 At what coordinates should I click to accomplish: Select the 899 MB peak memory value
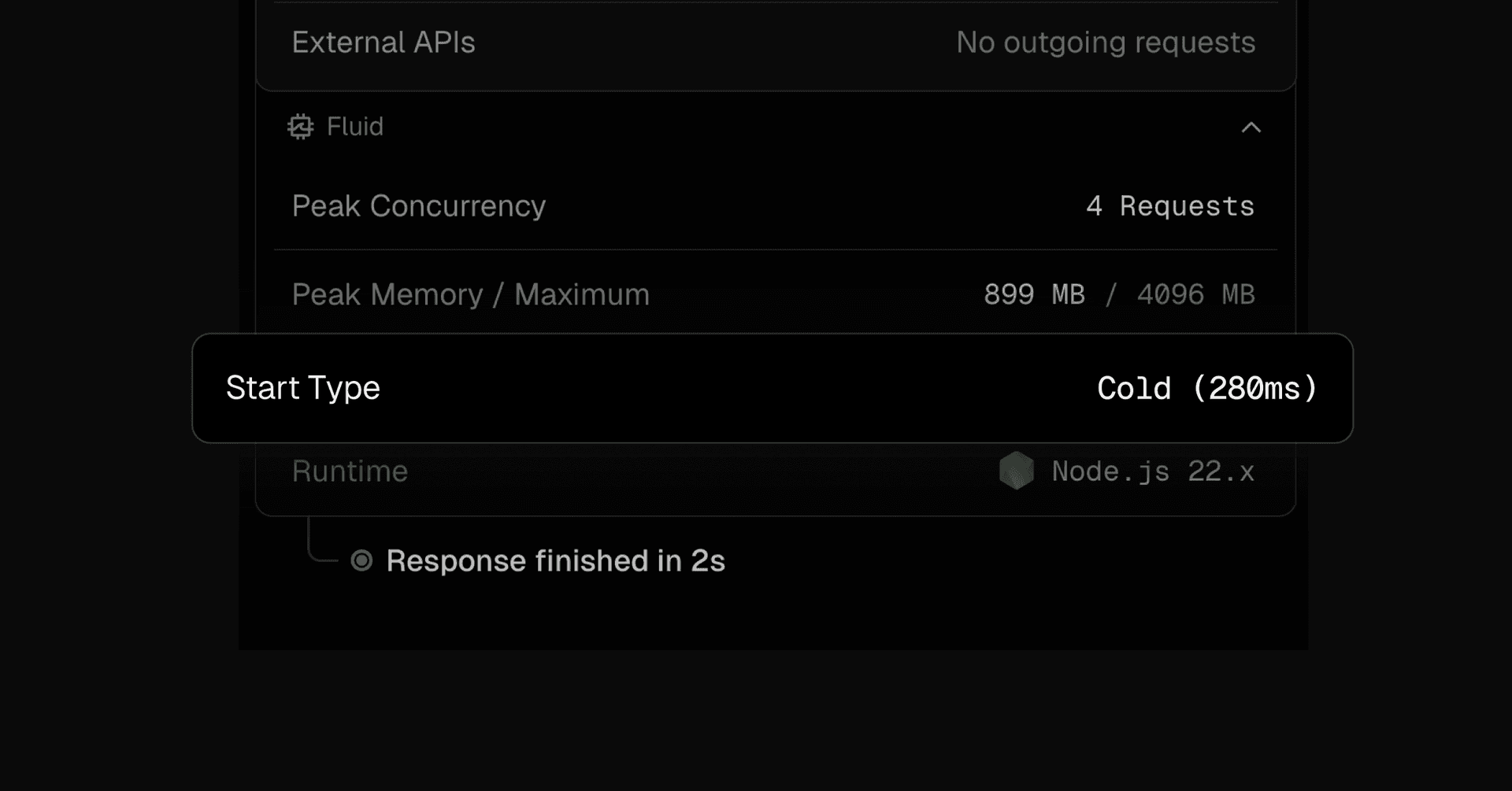(x=1034, y=294)
